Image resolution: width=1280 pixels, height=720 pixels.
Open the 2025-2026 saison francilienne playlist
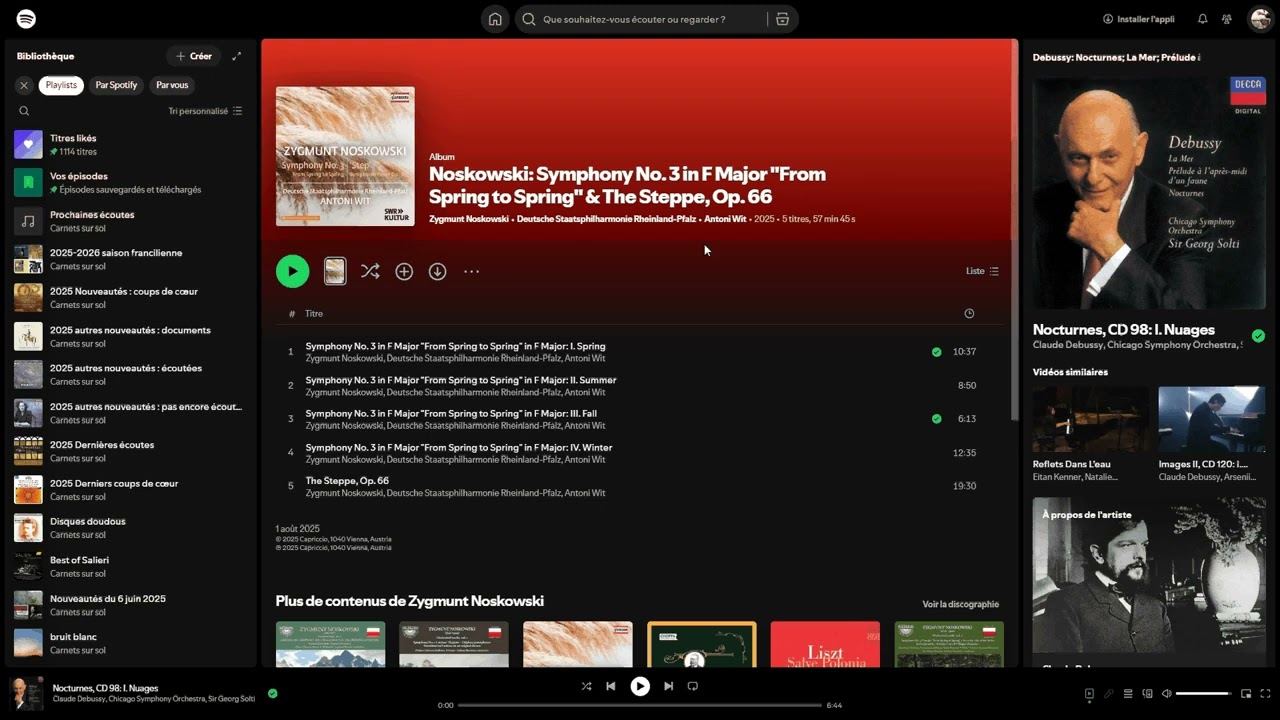point(130,259)
